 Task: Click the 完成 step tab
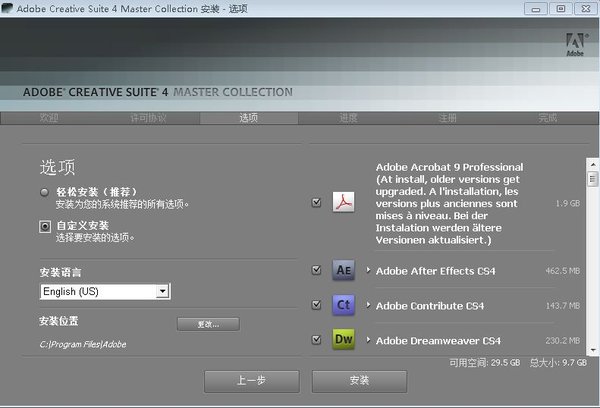pyautogui.click(x=548, y=118)
